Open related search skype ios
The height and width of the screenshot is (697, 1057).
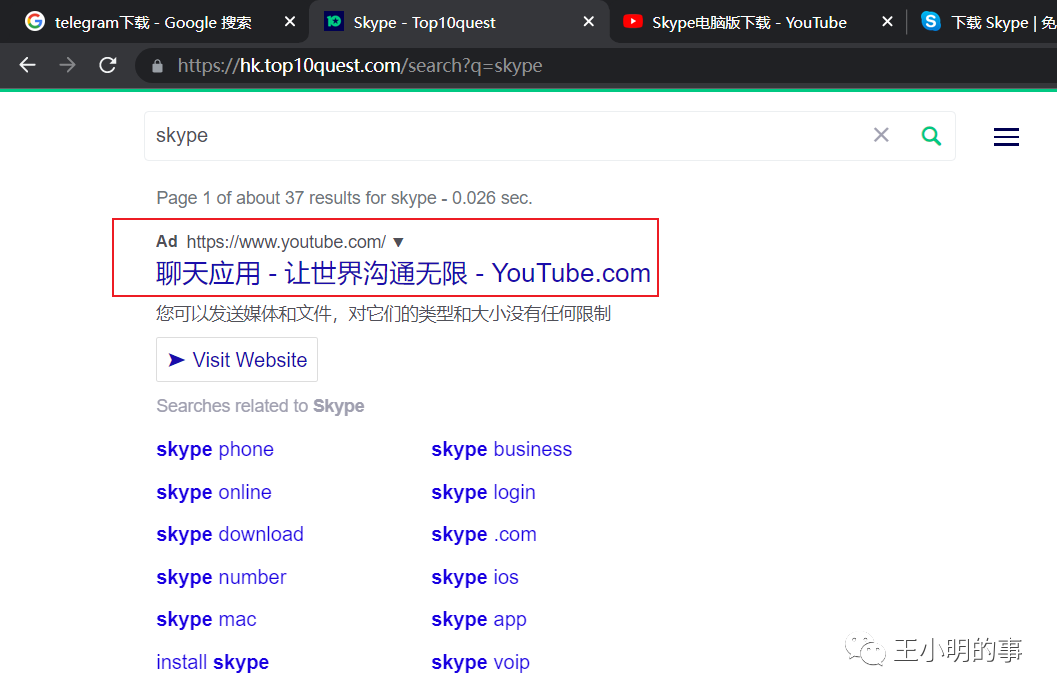click(475, 578)
